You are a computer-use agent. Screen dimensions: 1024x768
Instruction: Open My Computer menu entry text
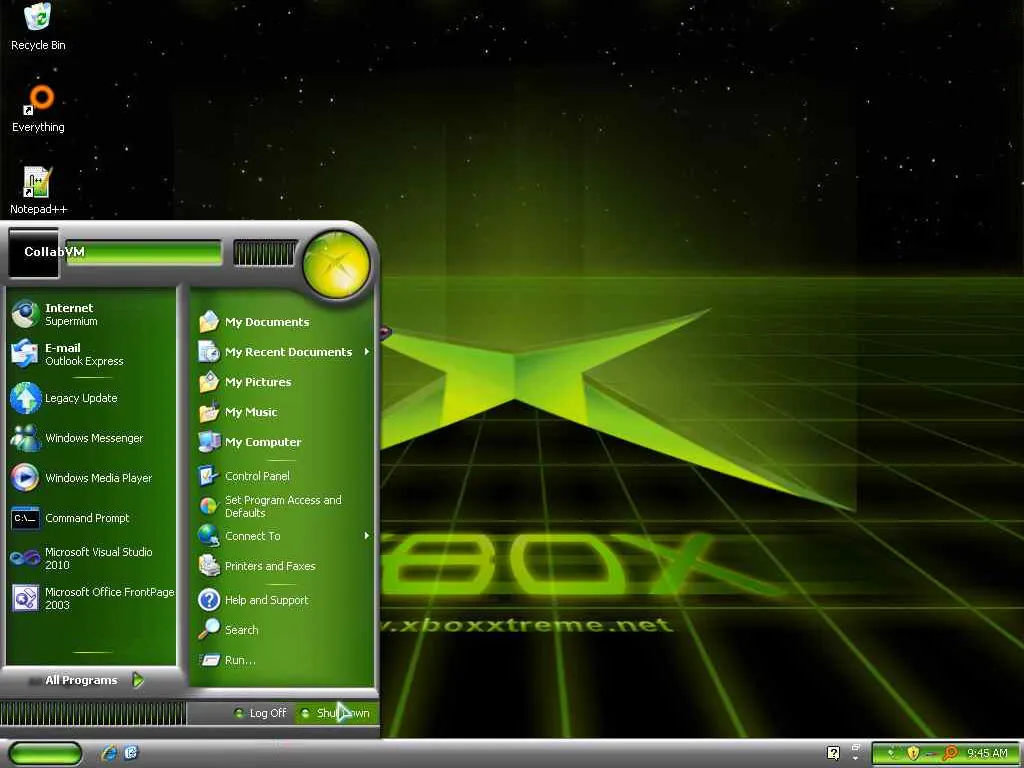263,441
